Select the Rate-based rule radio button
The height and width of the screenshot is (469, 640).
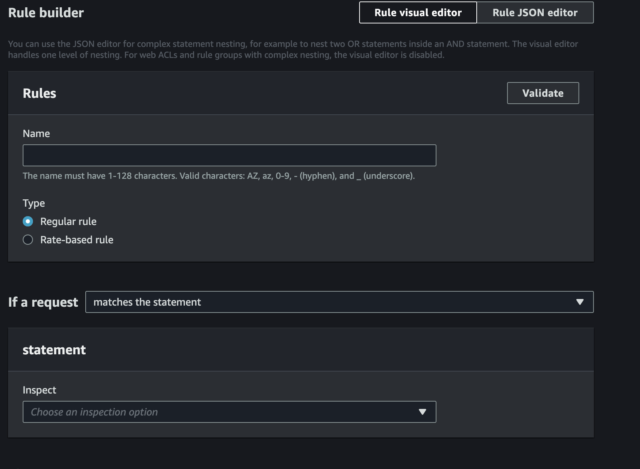(28, 240)
